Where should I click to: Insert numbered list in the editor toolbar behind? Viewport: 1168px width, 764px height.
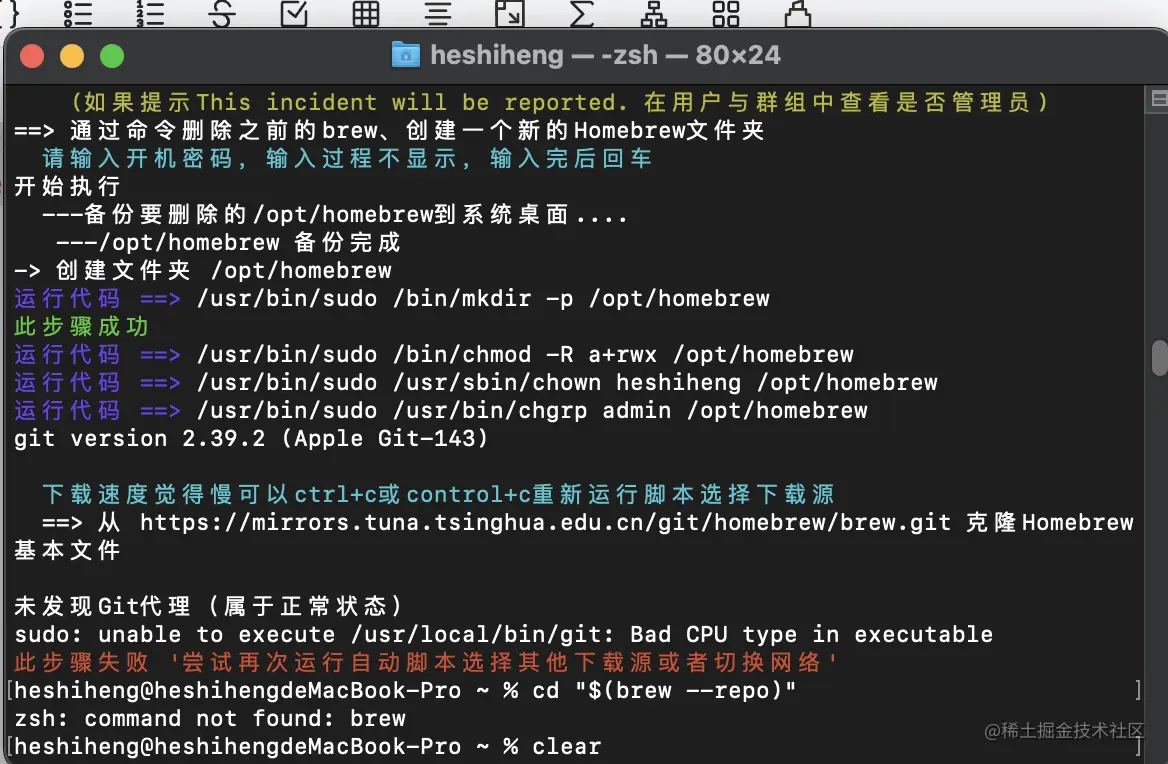(150, 13)
